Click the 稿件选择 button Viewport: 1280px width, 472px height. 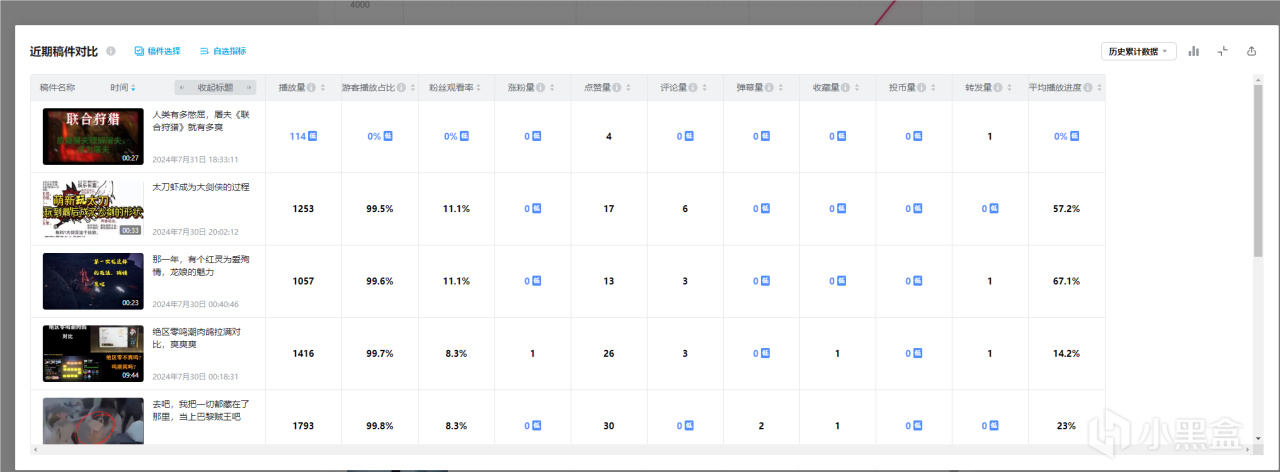(157, 51)
